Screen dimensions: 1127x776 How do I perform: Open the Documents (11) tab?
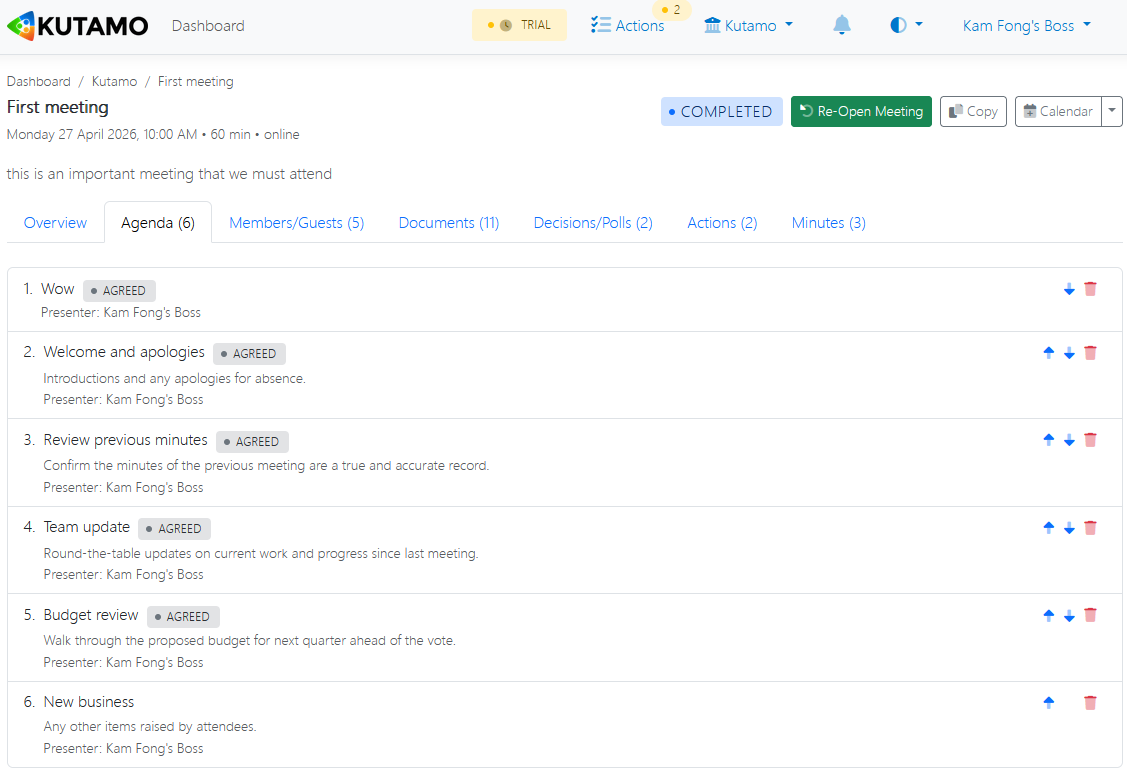(448, 223)
